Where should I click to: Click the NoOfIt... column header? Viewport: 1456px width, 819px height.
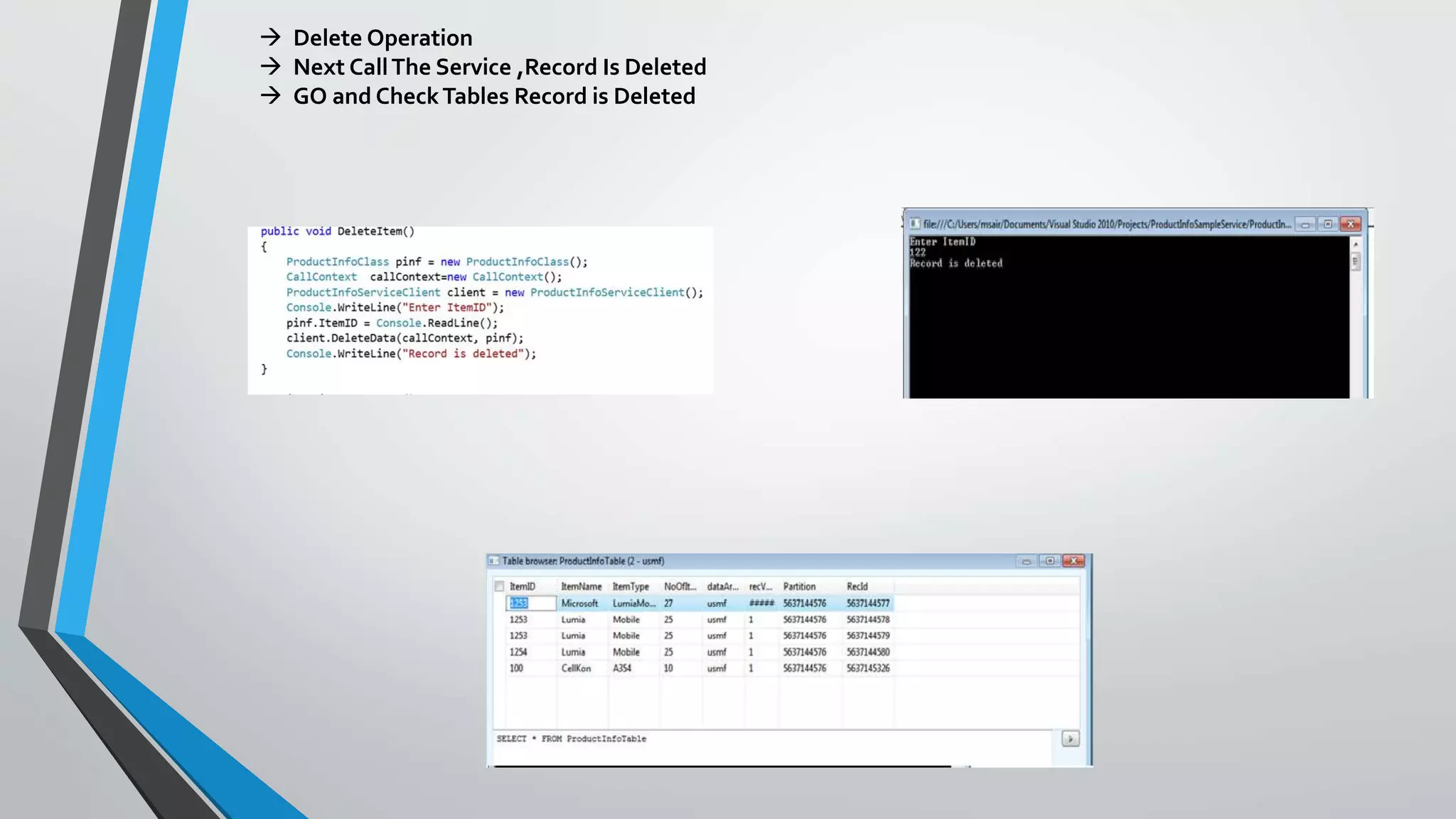click(680, 587)
